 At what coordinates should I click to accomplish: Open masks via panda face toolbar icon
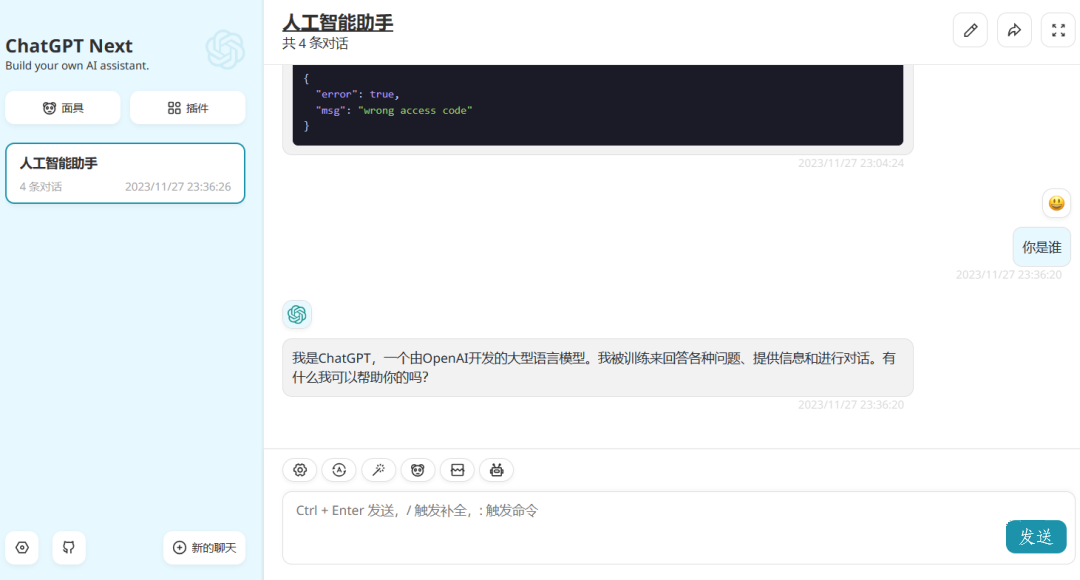click(x=417, y=470)
